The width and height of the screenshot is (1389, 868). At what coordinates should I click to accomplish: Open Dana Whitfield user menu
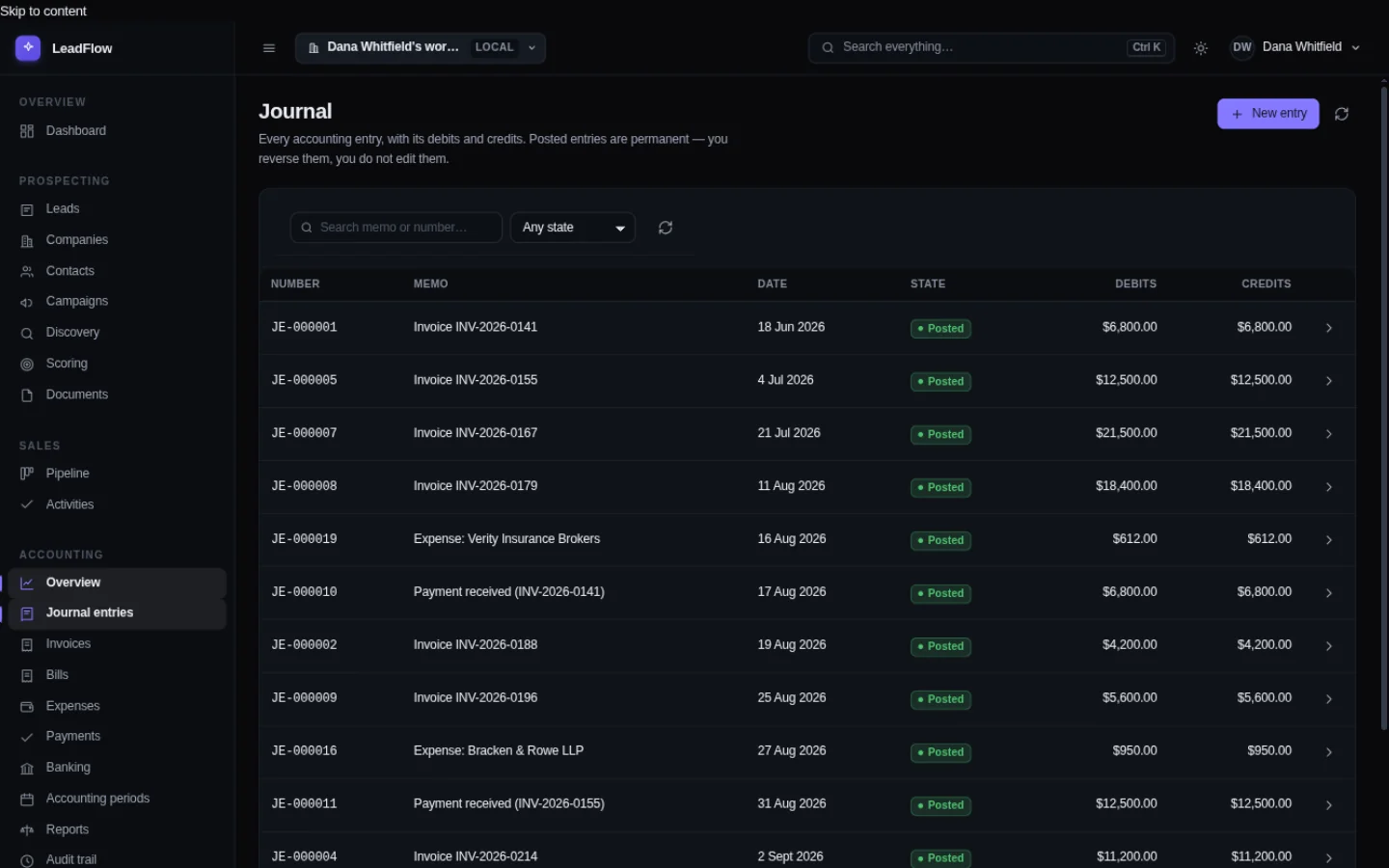pyautogui.click(x=1295, y=47)
